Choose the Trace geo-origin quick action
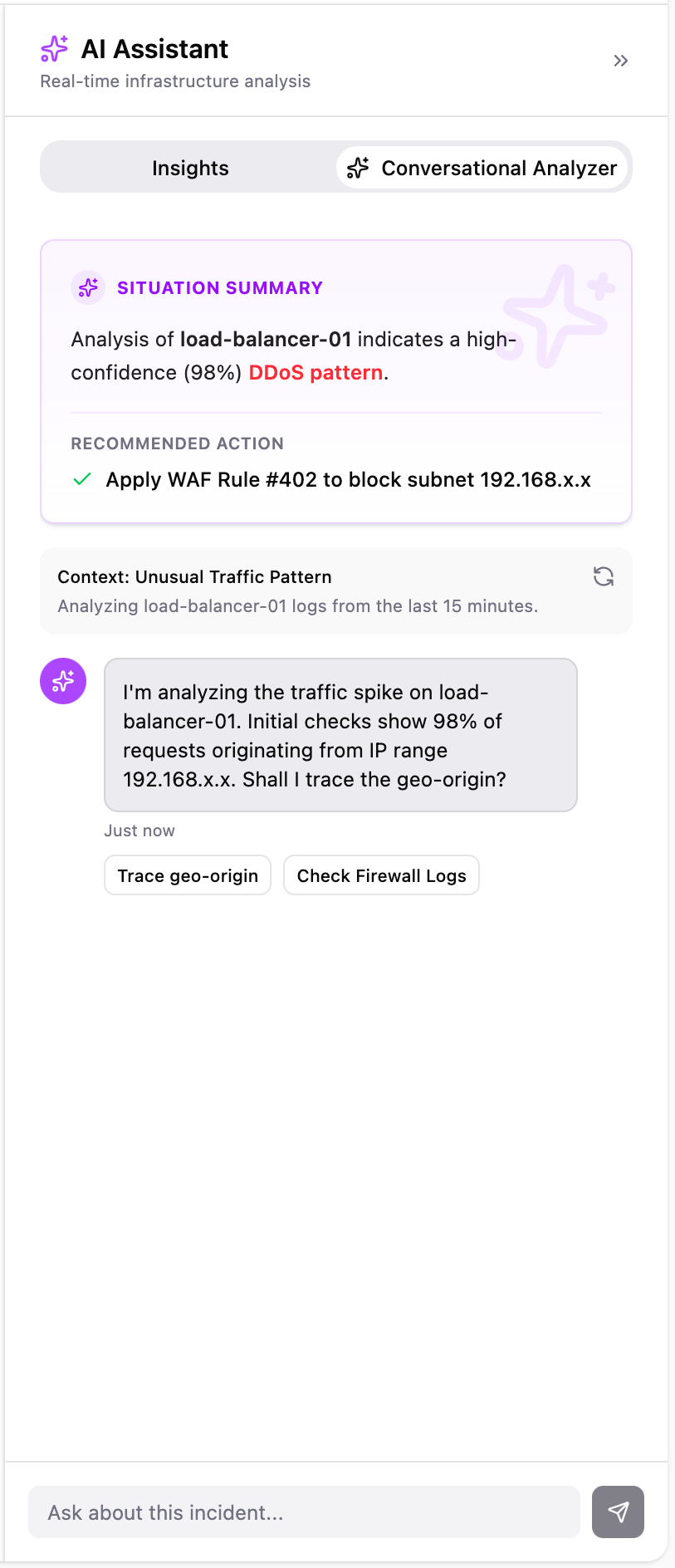This screenshot has width=675, height=1568. tap(187, 875)
